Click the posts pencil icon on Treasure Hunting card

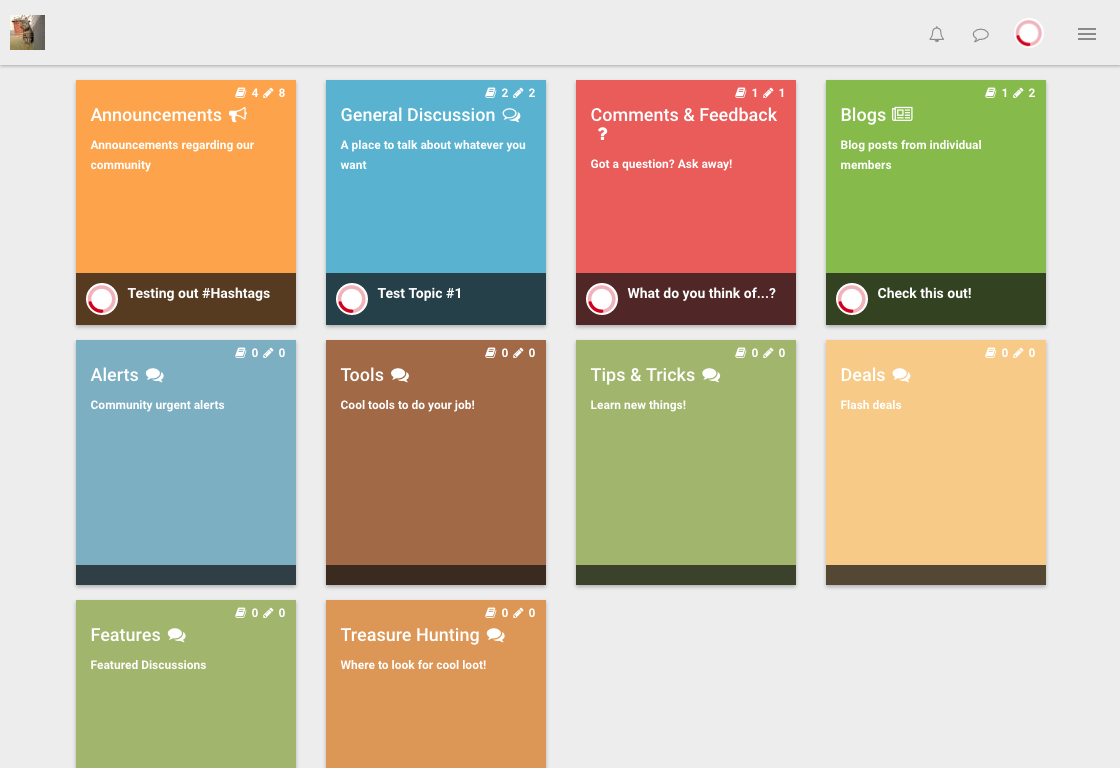pos(518,613)
